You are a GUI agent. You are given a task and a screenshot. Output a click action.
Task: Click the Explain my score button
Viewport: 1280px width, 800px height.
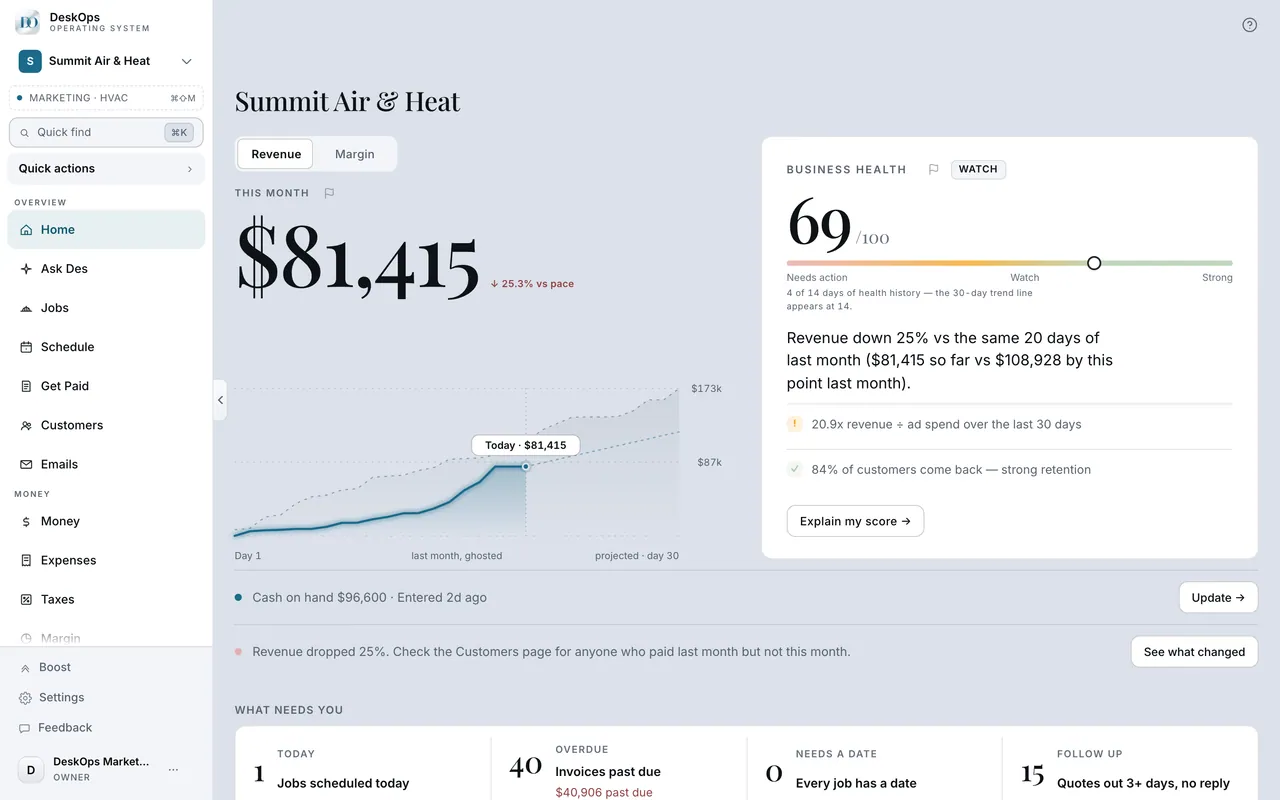(855, 521)
